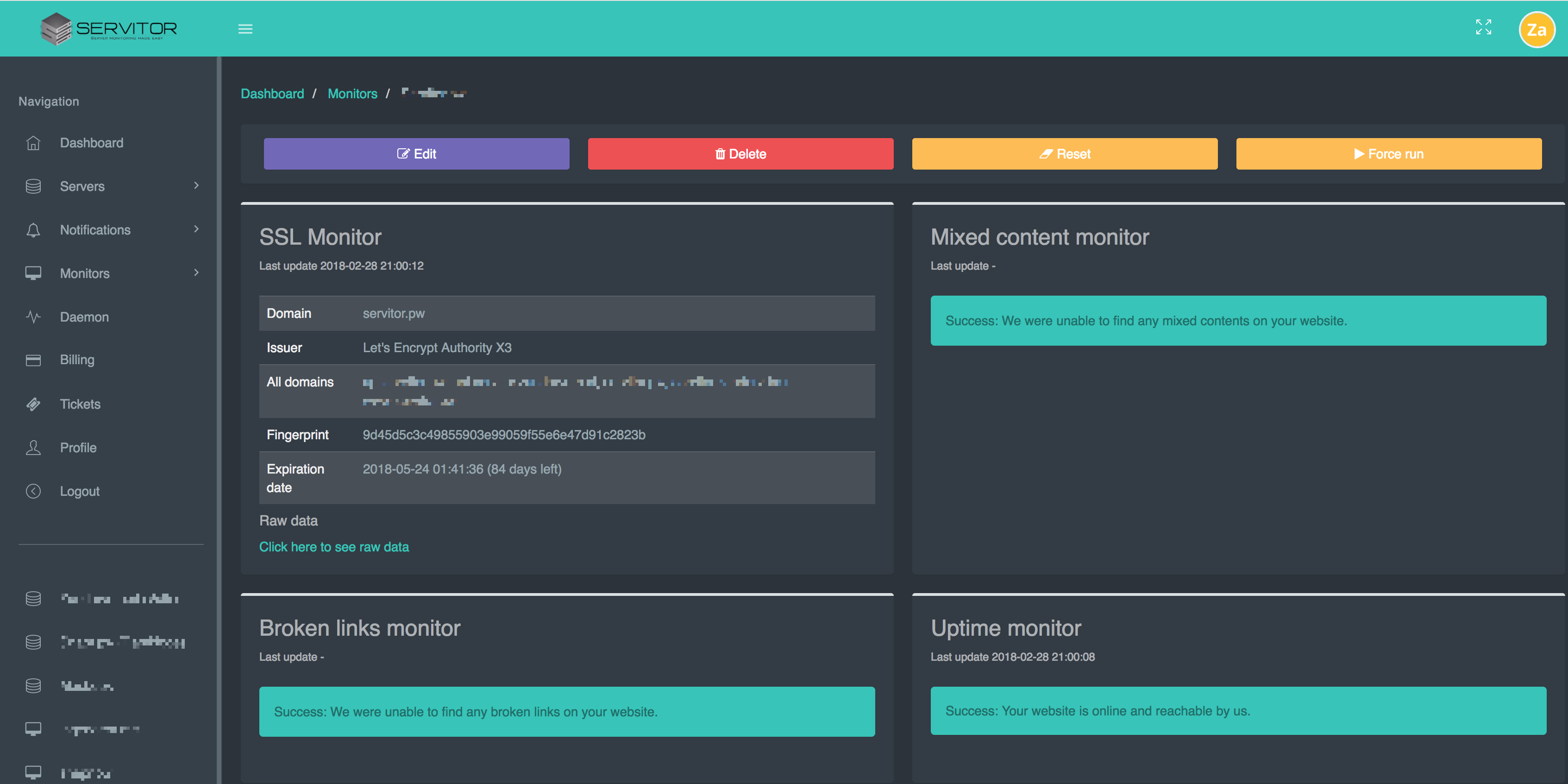
Task: Go to Monitors breadcrumb link
Action: click(352, 93)
